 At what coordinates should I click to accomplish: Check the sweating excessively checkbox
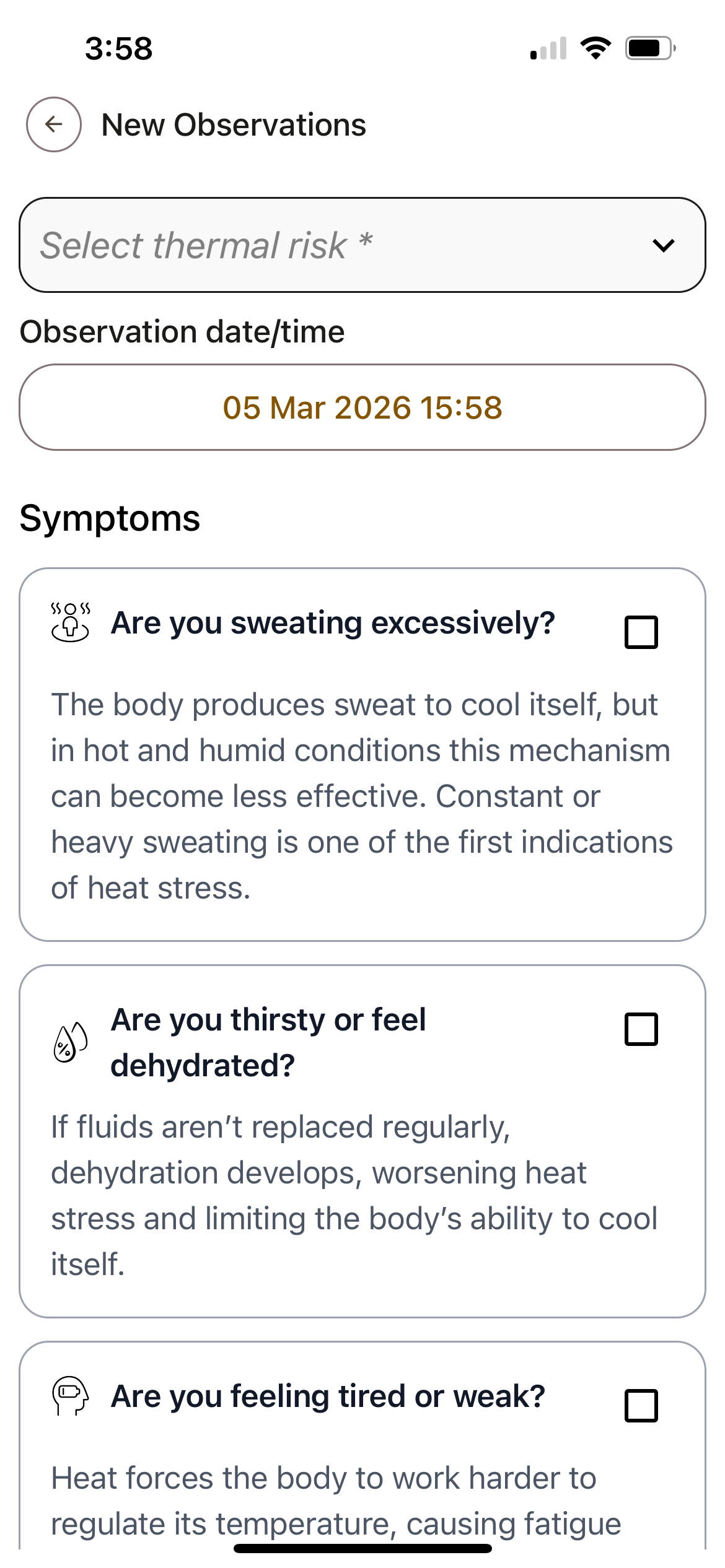click(x=641, y=632)
